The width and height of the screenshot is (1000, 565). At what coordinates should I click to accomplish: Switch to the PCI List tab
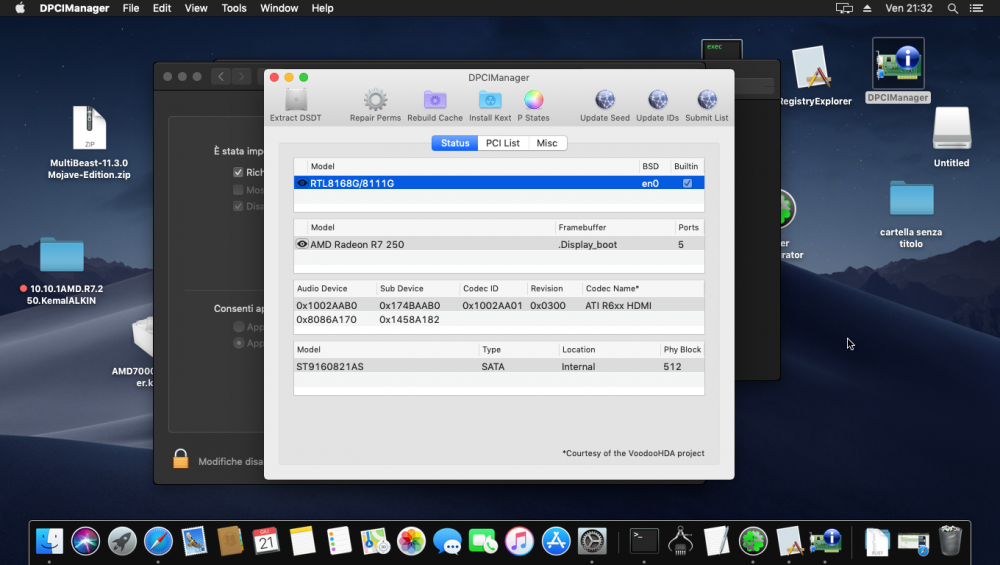[503, 143]
